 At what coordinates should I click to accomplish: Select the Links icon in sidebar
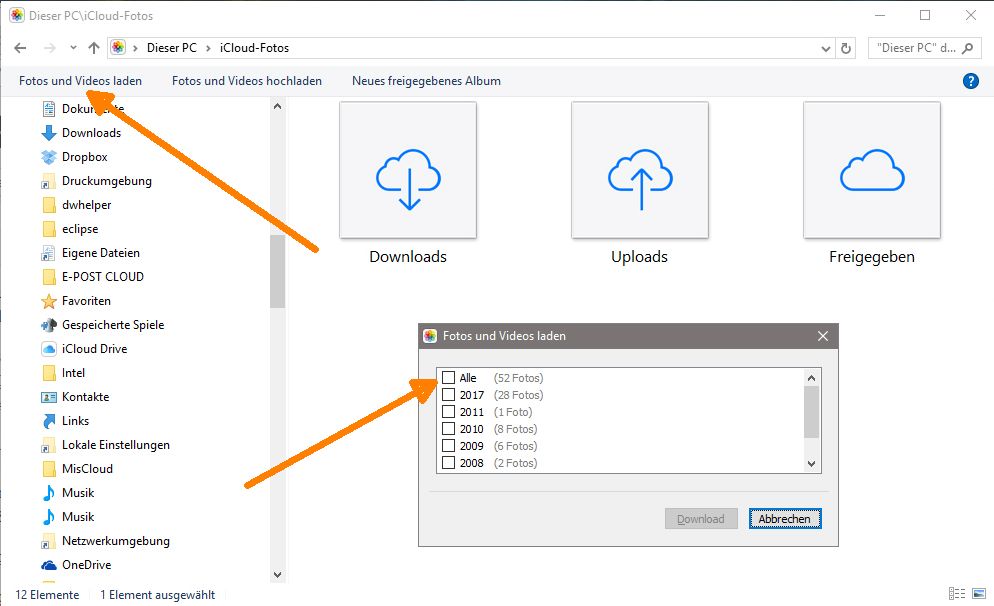tap(49, 421)
